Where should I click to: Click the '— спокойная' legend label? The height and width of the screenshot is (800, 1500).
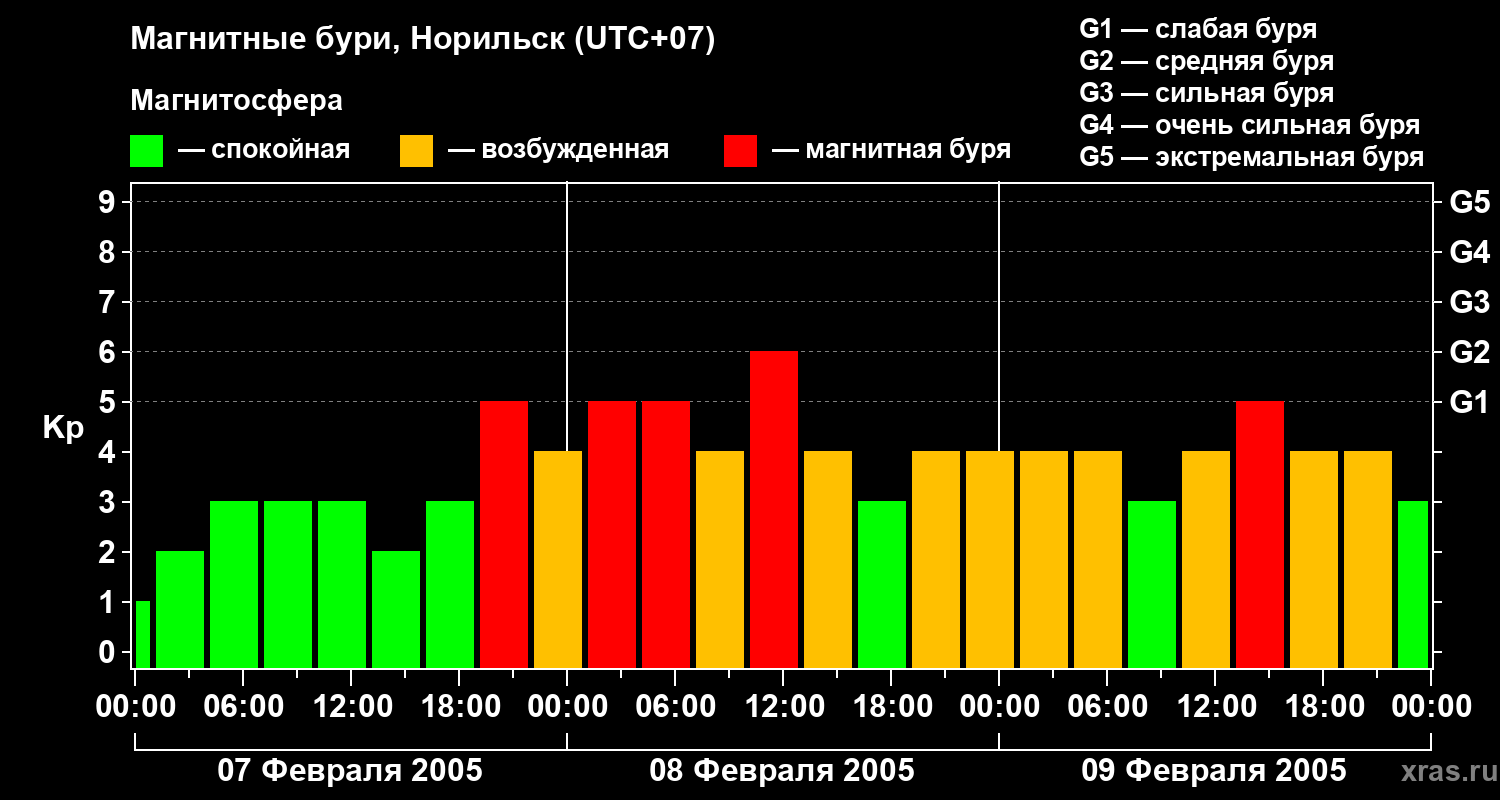coord(264,151)
